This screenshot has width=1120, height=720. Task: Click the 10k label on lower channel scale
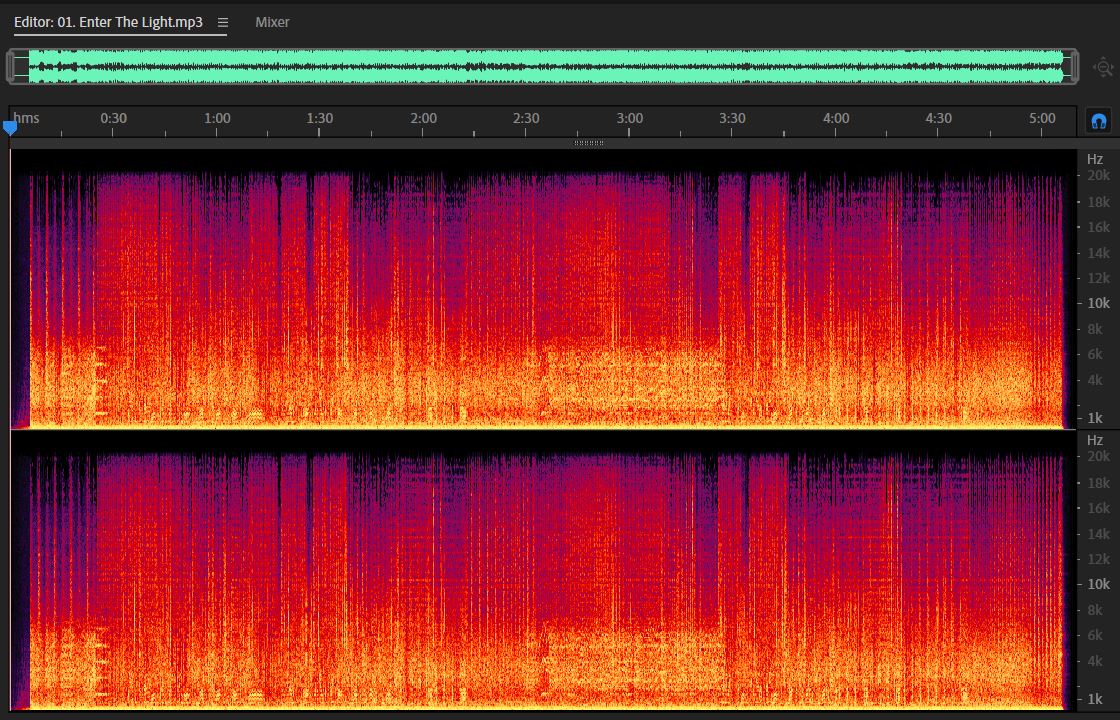[1099, 584]
